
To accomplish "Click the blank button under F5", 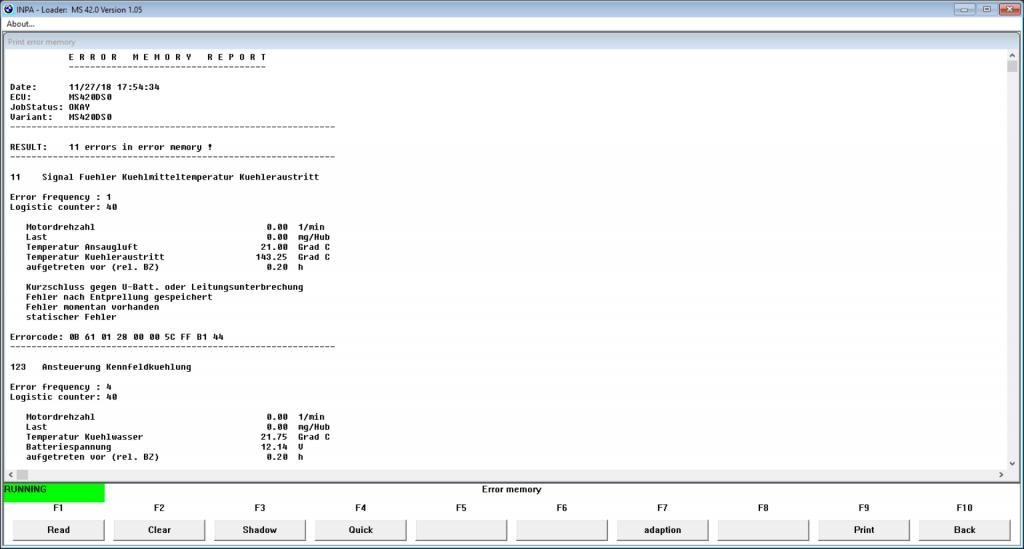I will pos(461,530).
